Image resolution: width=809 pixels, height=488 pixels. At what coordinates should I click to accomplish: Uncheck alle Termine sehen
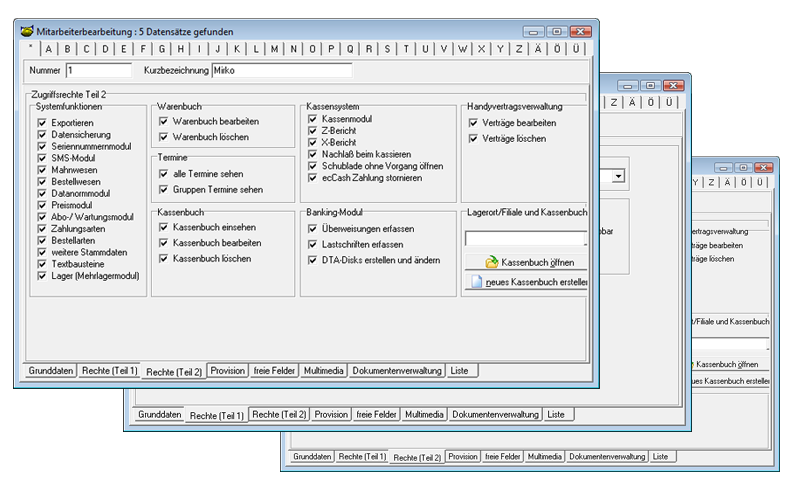164,174
